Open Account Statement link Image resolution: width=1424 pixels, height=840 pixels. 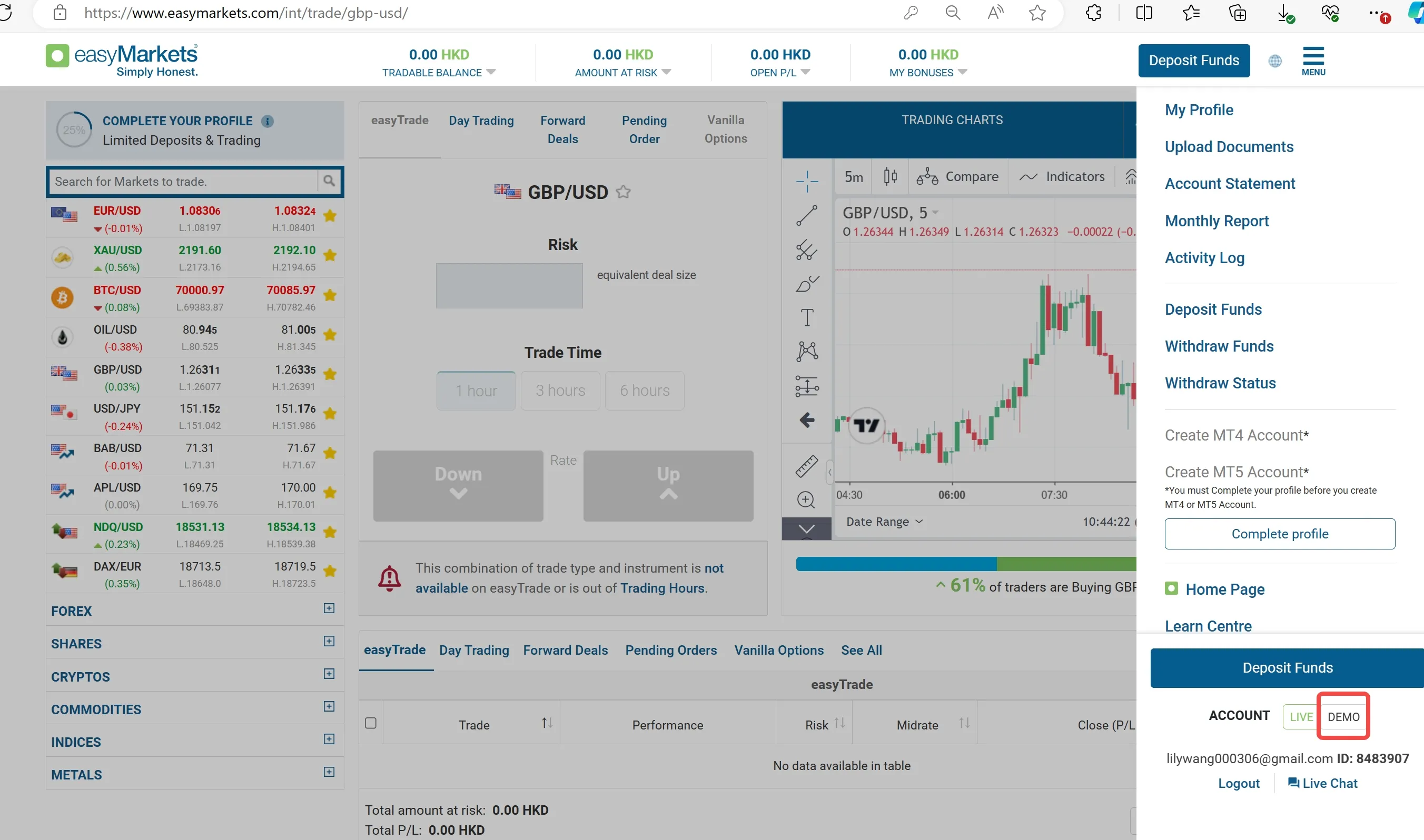pos(1229,183)
